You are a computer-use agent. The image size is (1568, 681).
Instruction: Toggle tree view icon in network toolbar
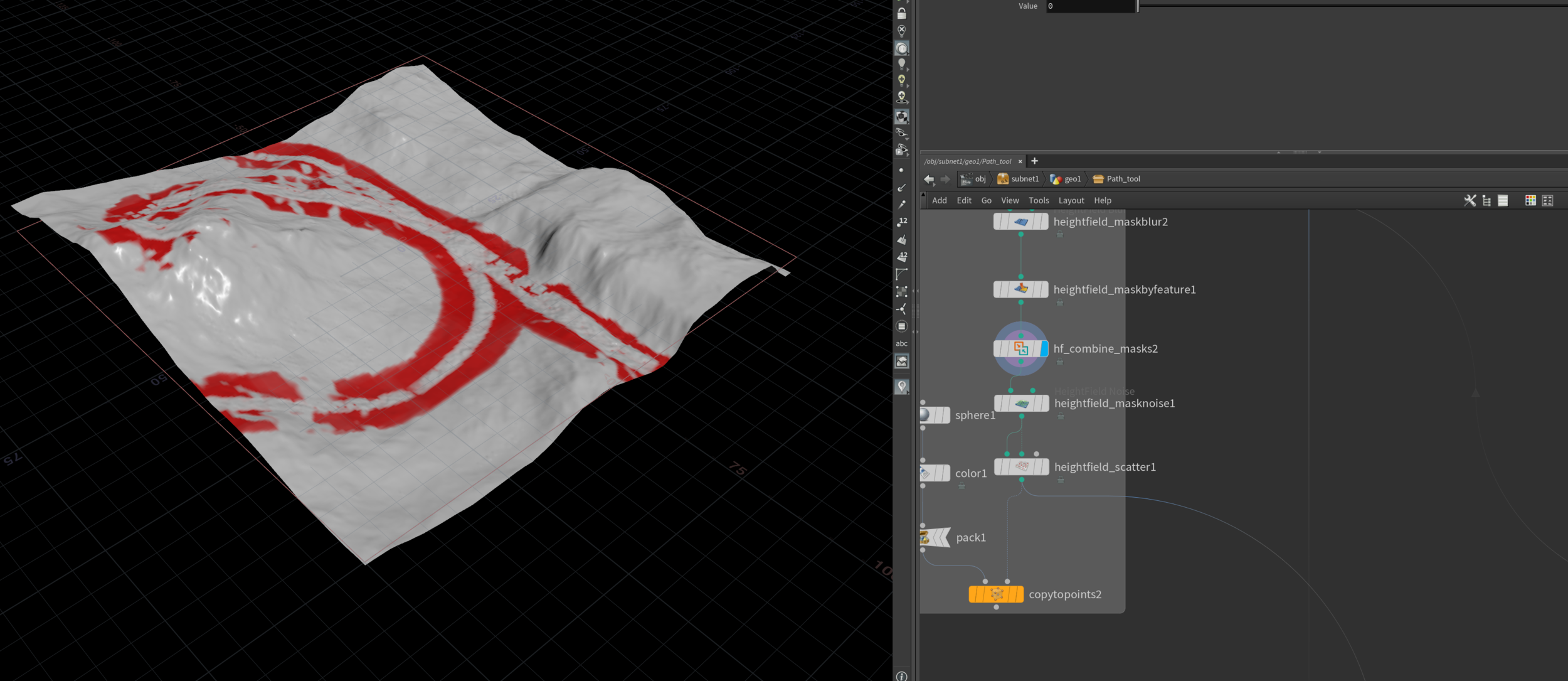(1486, 200)
